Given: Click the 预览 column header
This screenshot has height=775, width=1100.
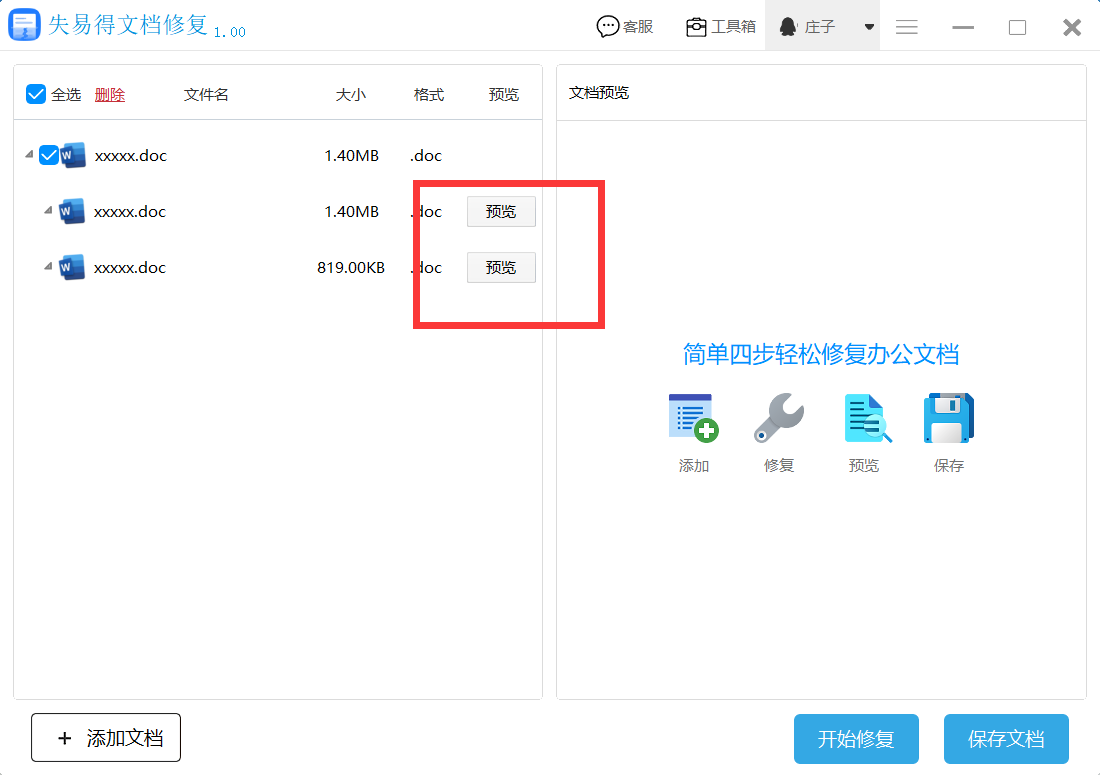Looking at the screenshot, I should [504, 95].
